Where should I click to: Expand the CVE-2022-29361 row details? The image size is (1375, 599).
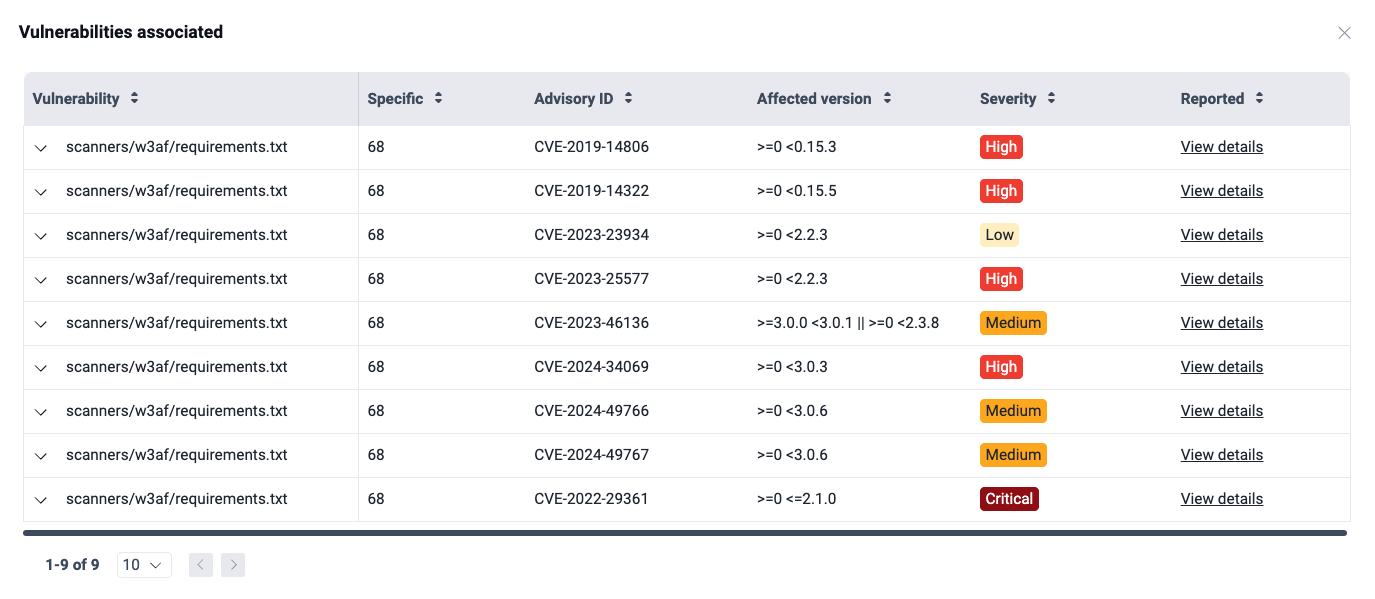(40, 498)
